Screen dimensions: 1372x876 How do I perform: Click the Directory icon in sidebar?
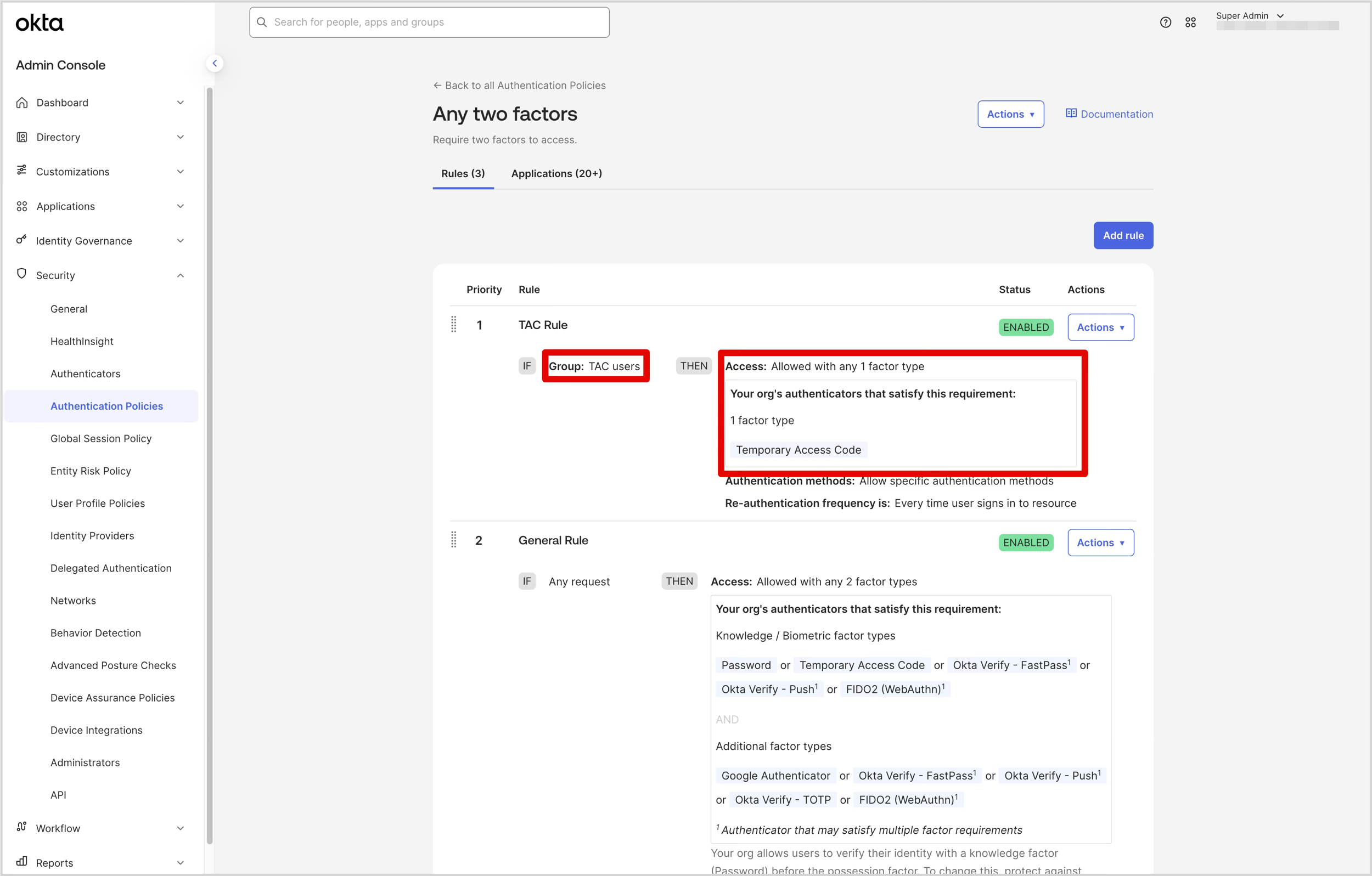(x=22, y=137)
